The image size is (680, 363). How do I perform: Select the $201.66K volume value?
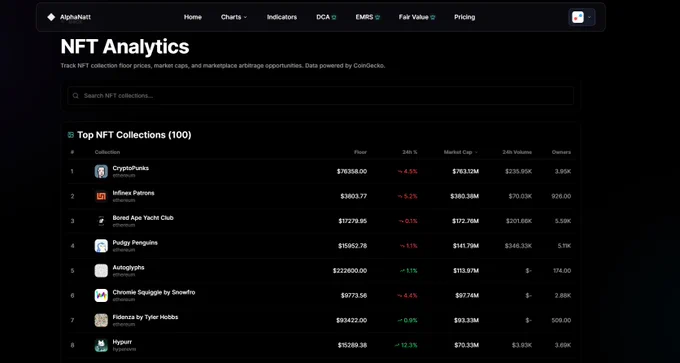coord(519,221)
